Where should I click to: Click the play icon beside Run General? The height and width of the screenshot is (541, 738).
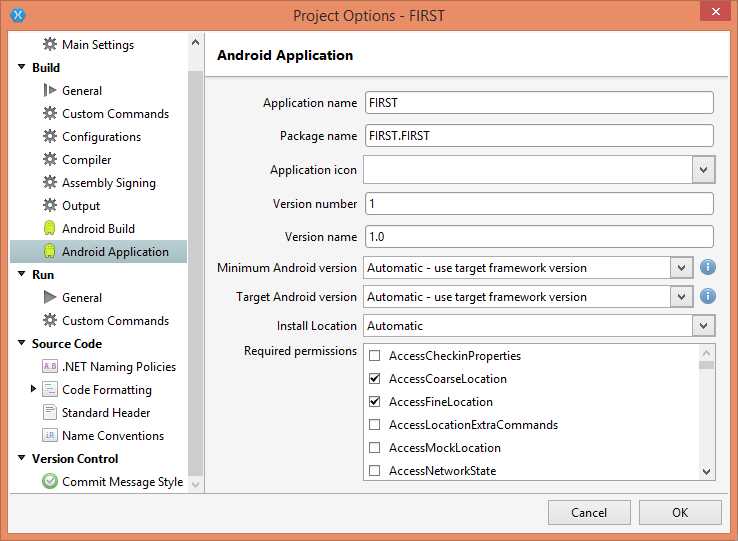click(50, 297)
